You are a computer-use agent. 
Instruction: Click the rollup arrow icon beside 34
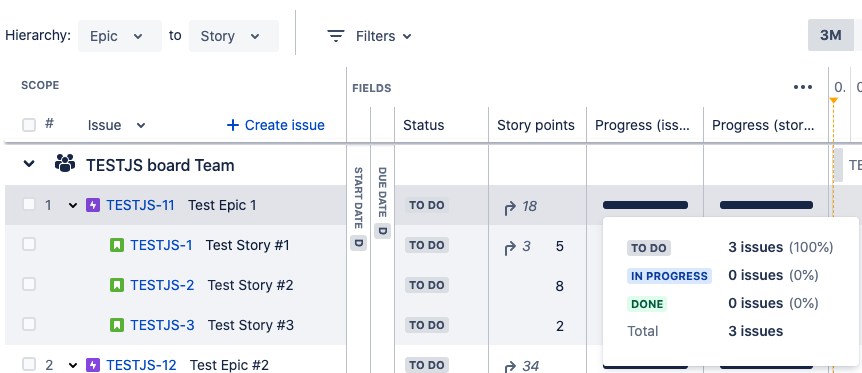click(510, 366)
